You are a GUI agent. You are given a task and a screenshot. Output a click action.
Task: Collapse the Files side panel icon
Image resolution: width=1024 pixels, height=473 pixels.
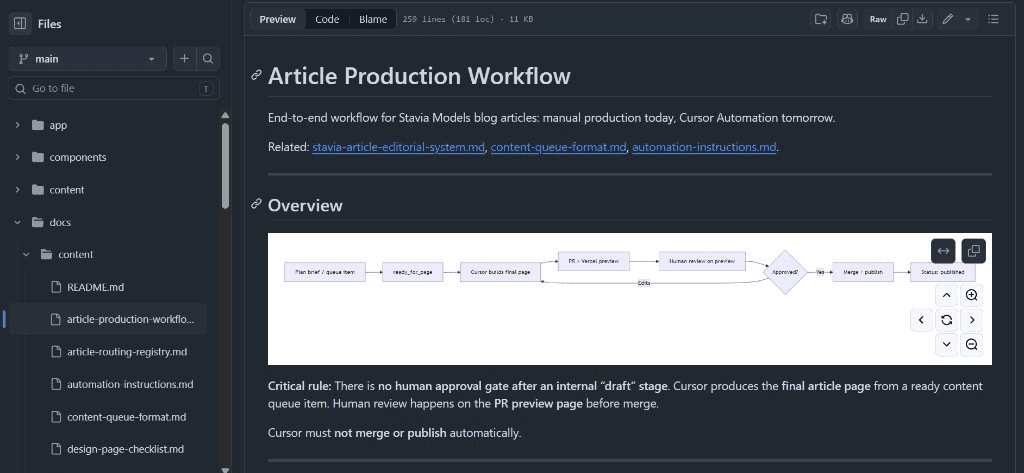click(x=20, y=24)
